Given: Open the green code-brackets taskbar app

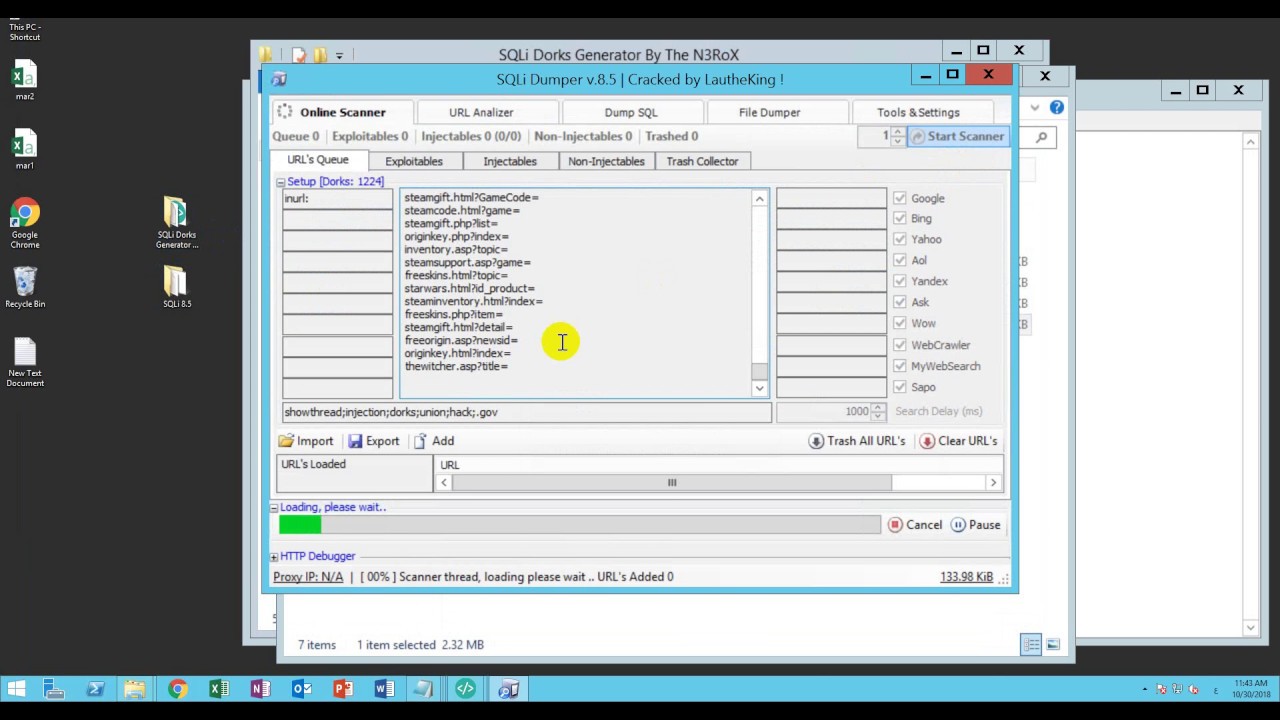Looking at the screenshot, I should [465, 689].
